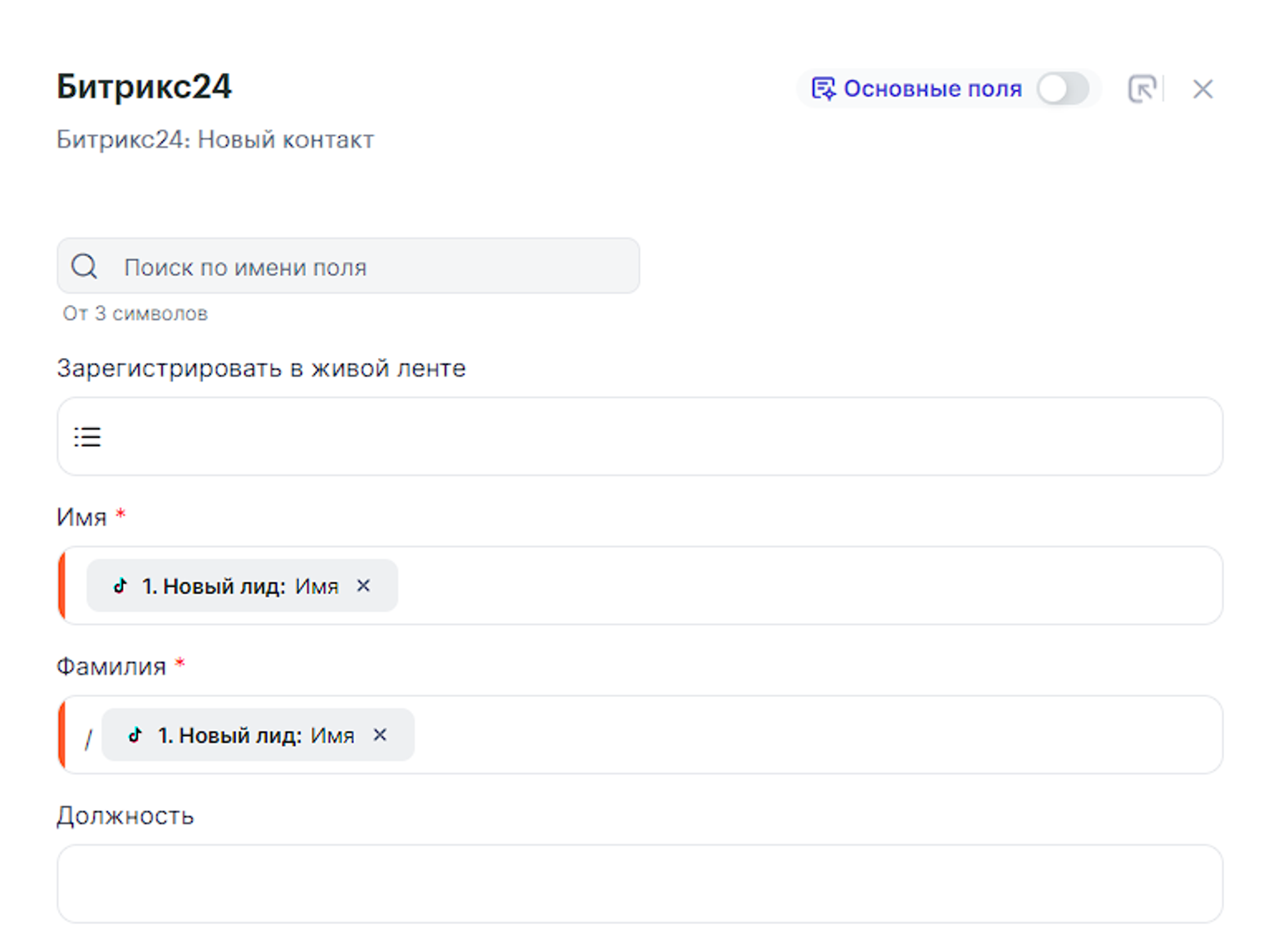
Task: Focus the Поиск по имени поля search box
Action: [x=348, y=266]
